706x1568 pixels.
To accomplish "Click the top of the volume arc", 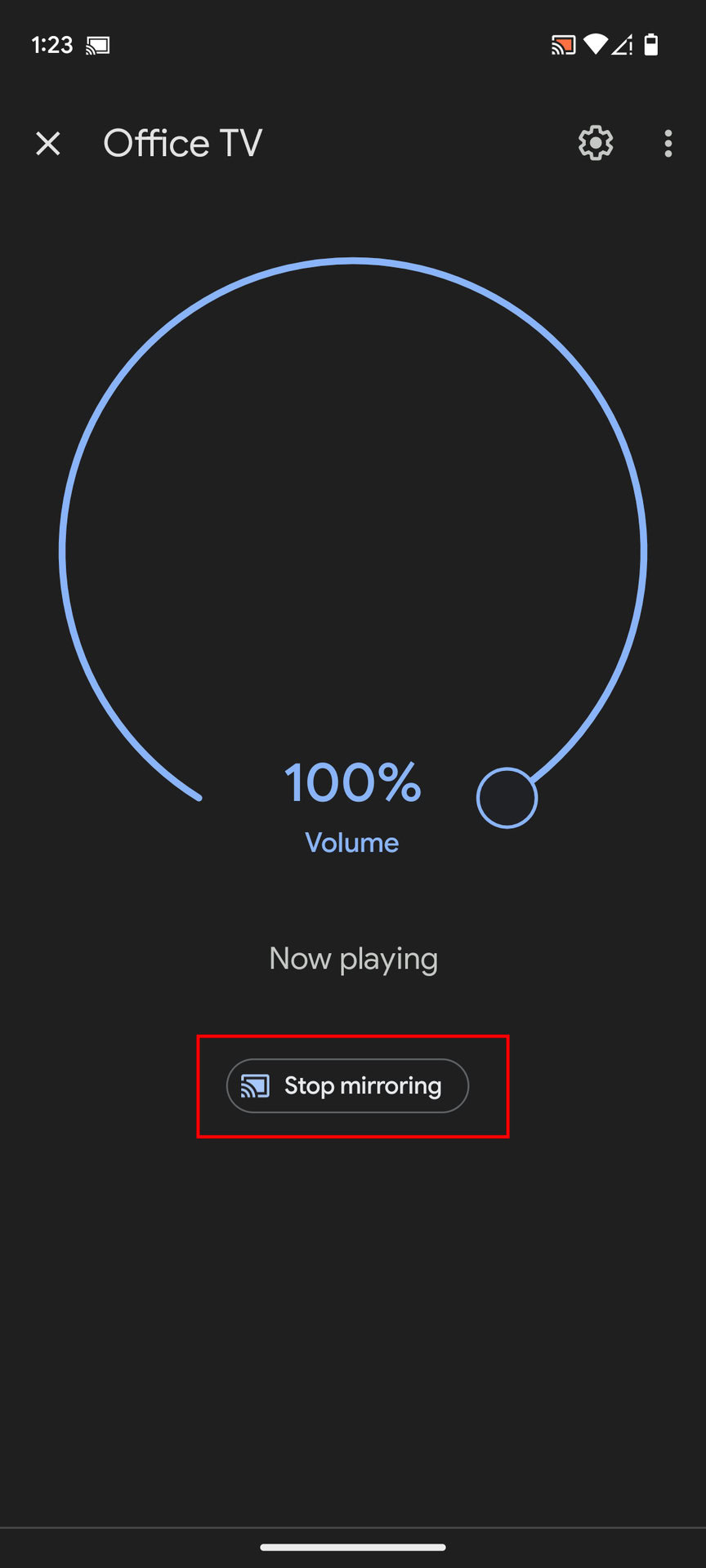I will click(x=353, y=261).
